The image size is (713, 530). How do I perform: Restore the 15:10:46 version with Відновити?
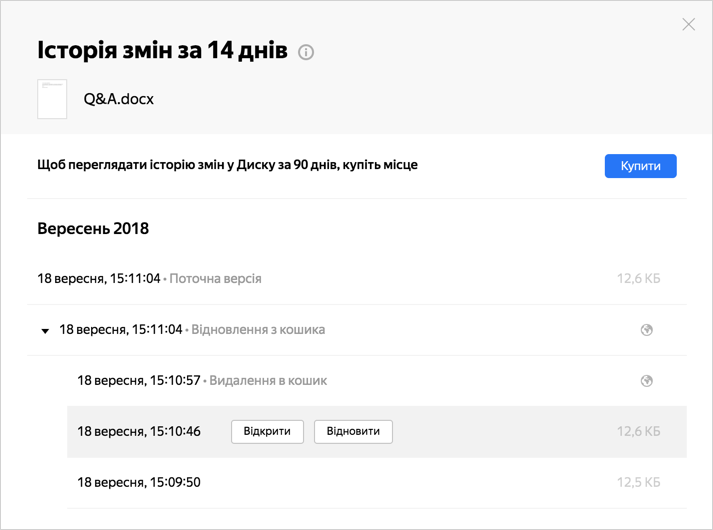coord(353,431)
